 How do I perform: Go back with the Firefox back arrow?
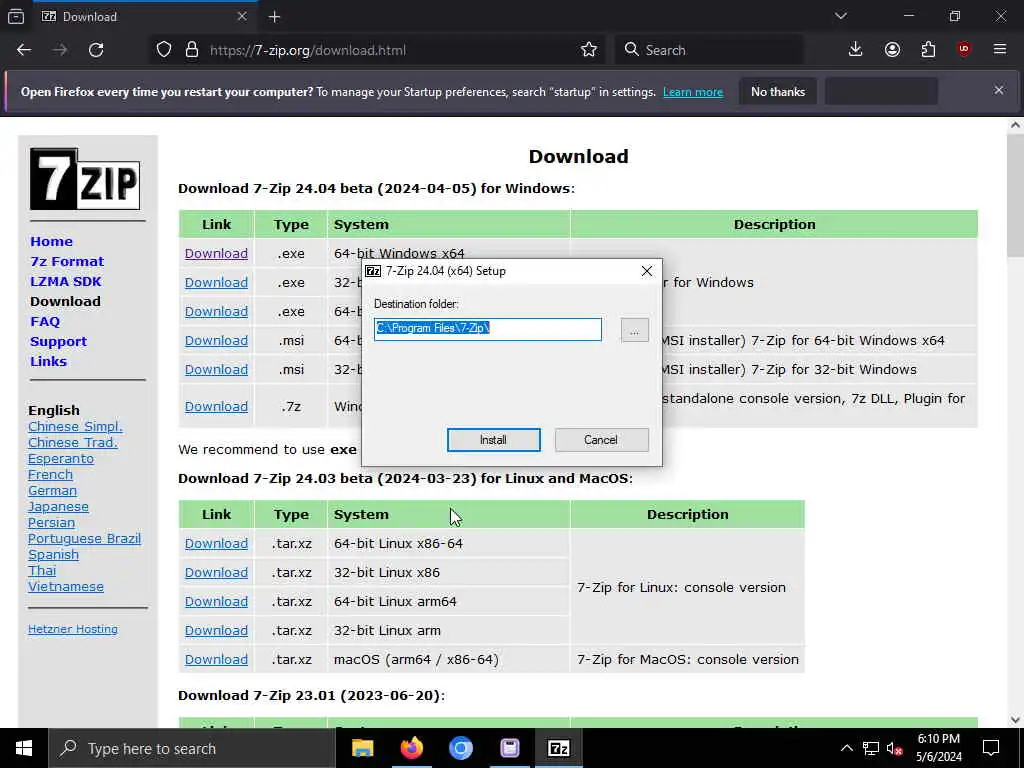pos(24,50)
